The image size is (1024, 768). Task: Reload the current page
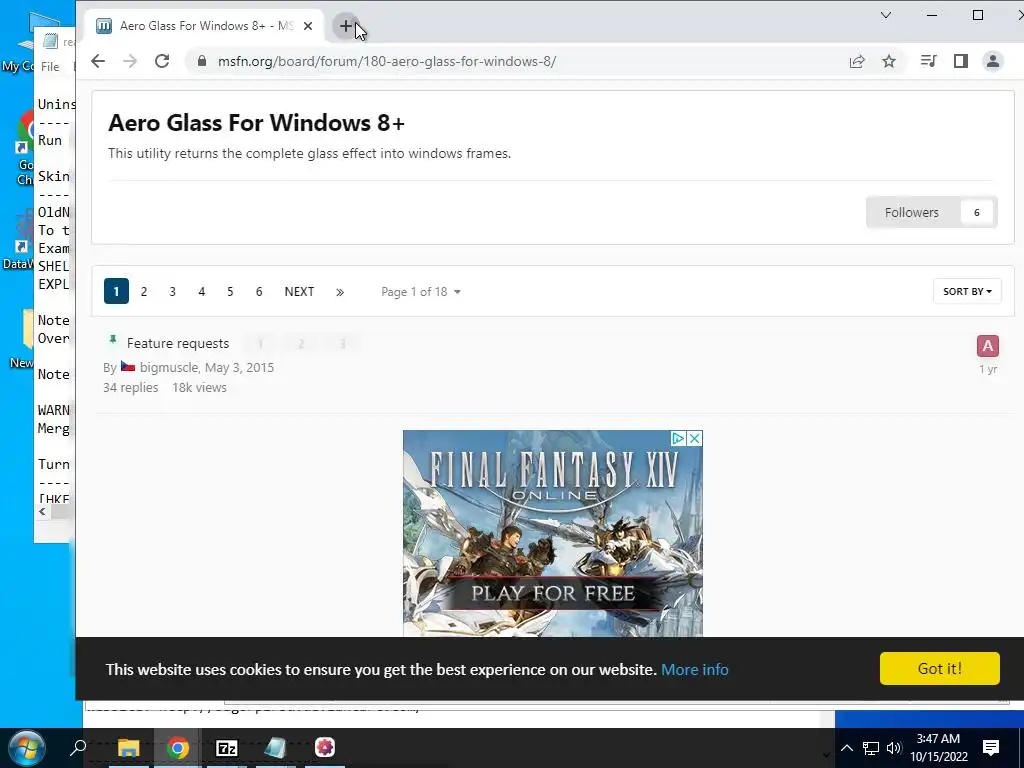162,61
